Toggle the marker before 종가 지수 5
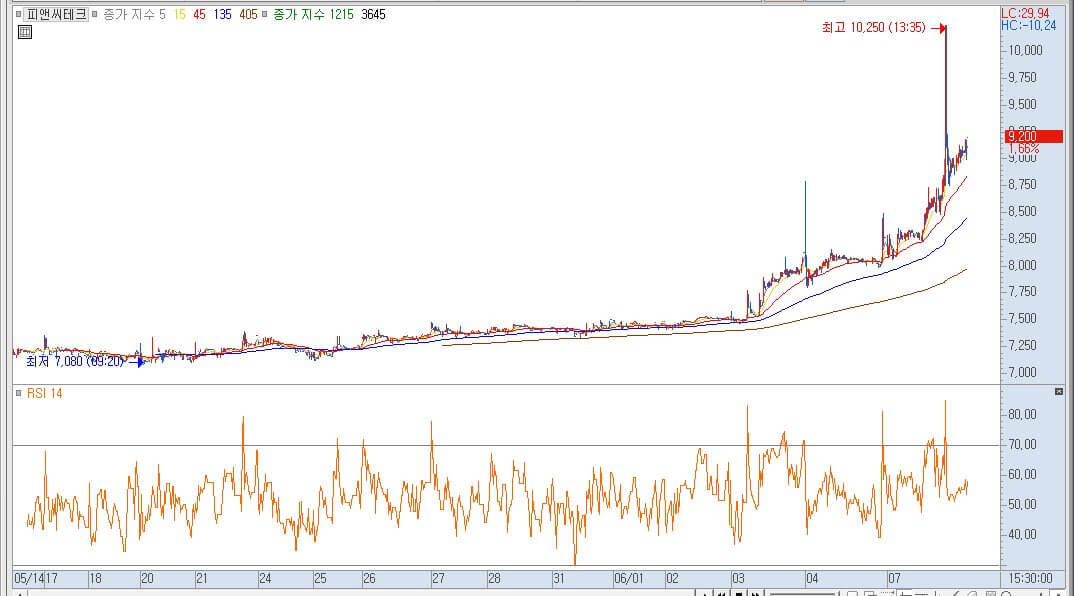 [x=95, y=14]
